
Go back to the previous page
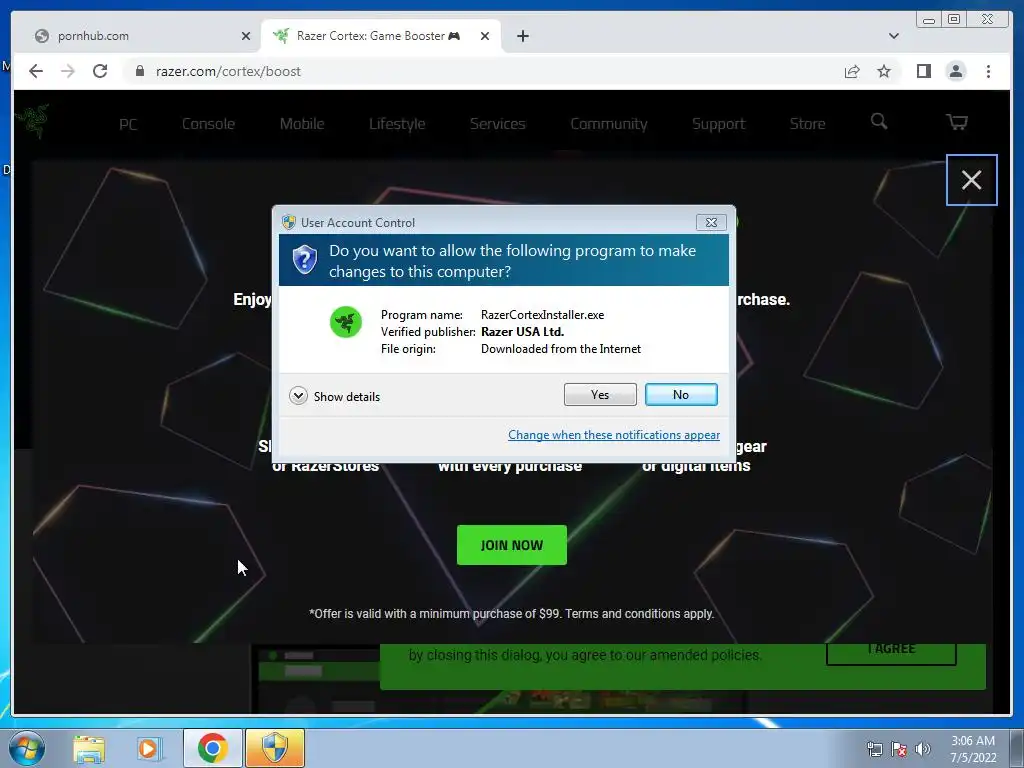tap(36, 71)
